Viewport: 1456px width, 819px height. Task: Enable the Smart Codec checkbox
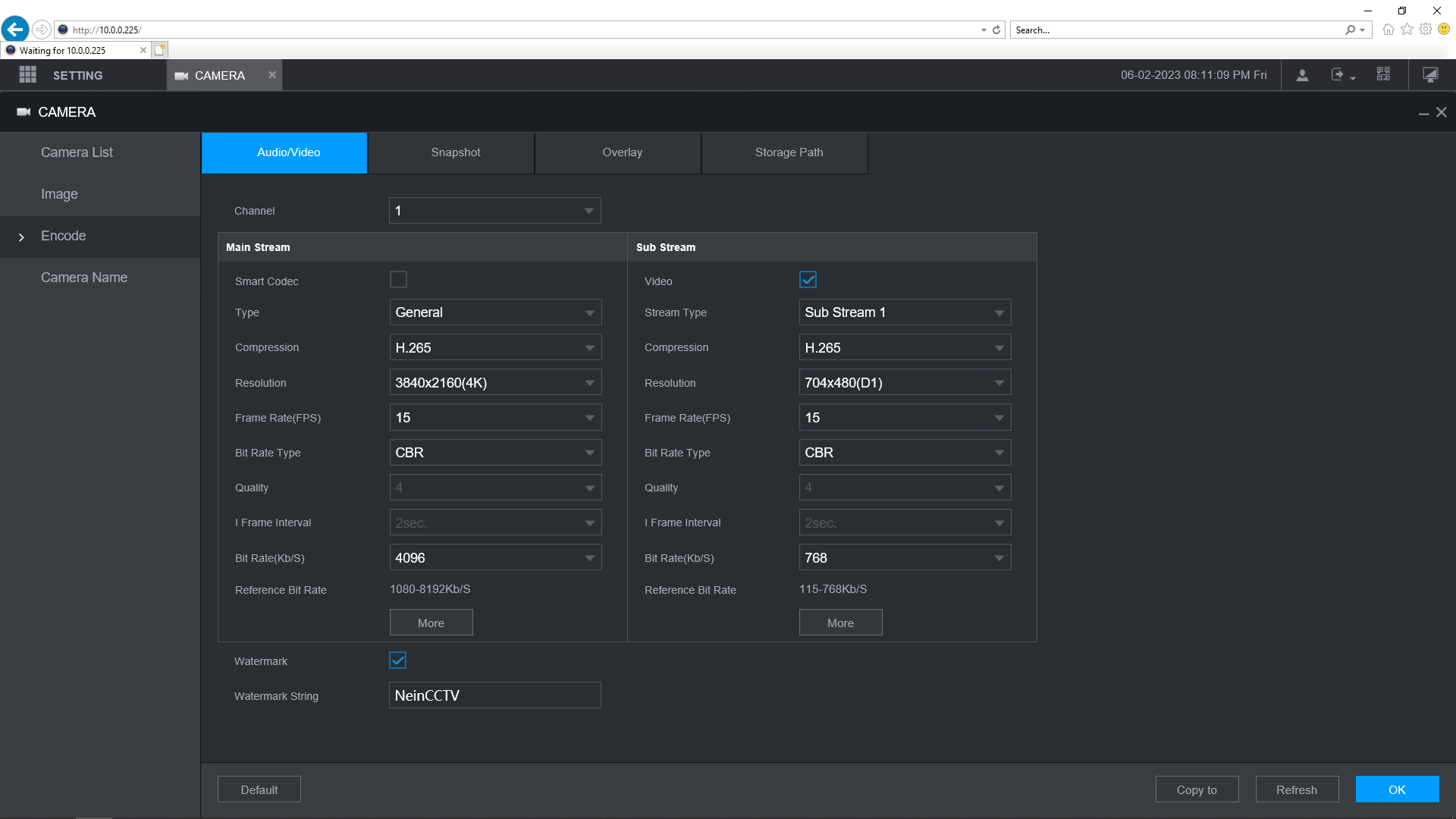tap(398, 280)
